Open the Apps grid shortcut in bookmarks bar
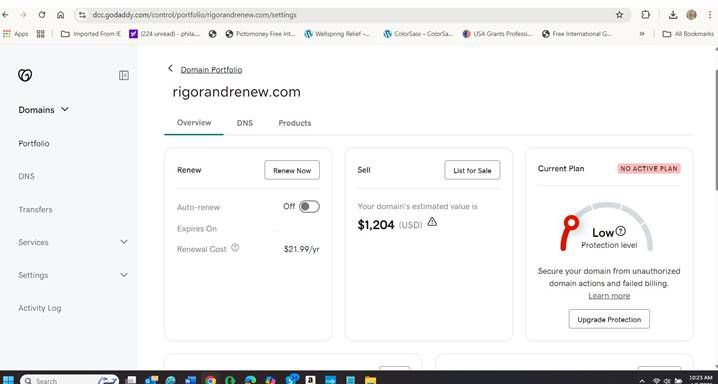This screenshot has width=718, height=384. tap(16, 34)
